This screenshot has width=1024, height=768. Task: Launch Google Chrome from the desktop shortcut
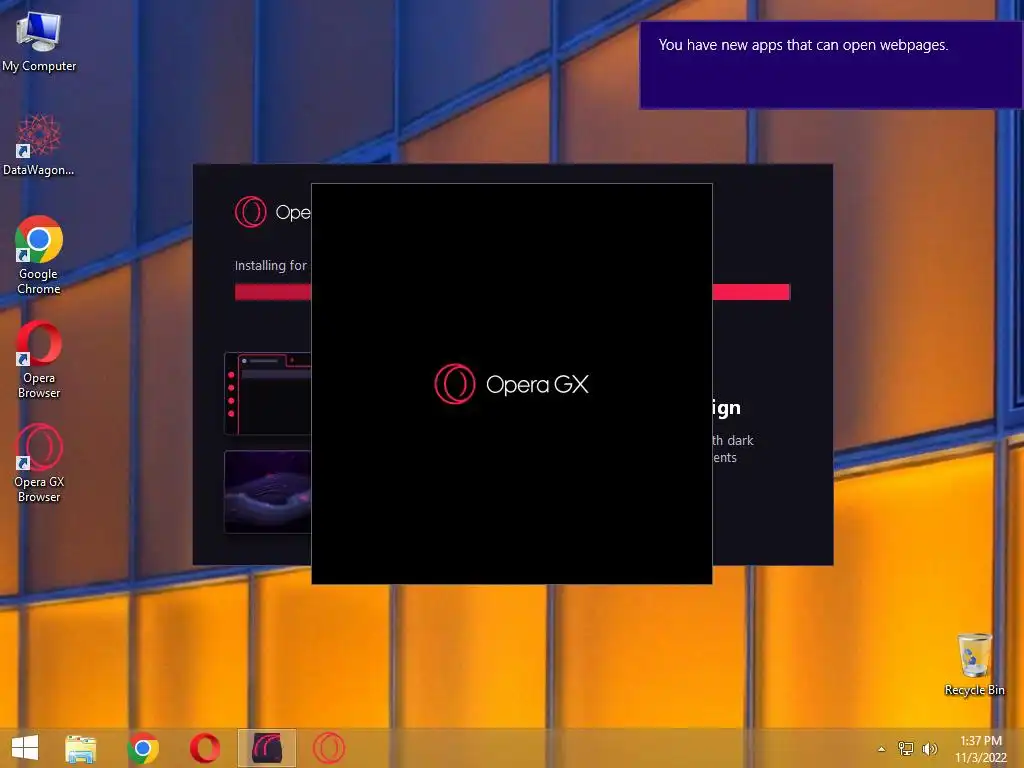pos(39,255)
